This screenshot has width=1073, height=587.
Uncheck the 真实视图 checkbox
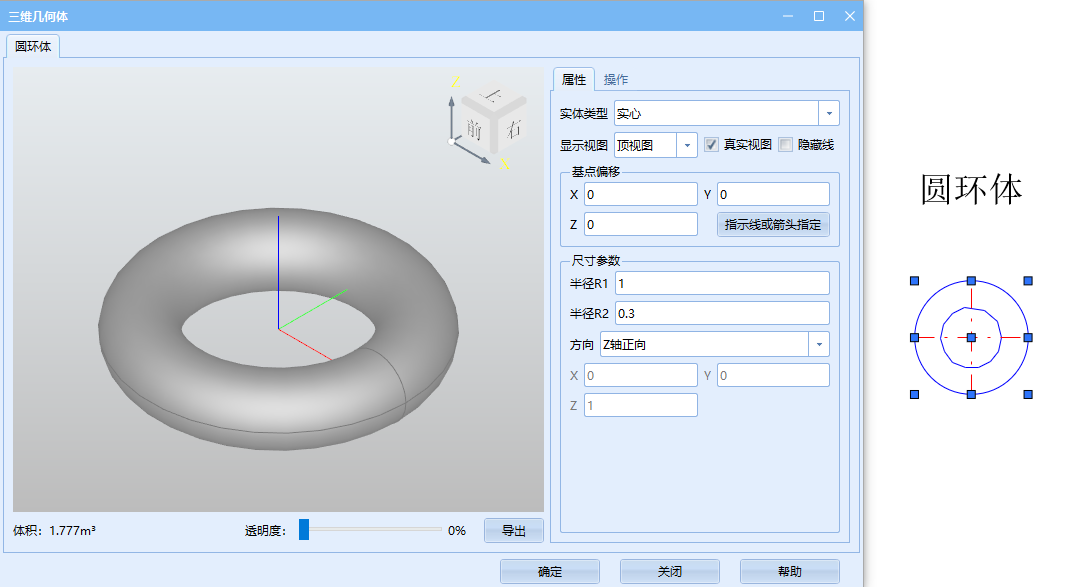click(712, 145)
